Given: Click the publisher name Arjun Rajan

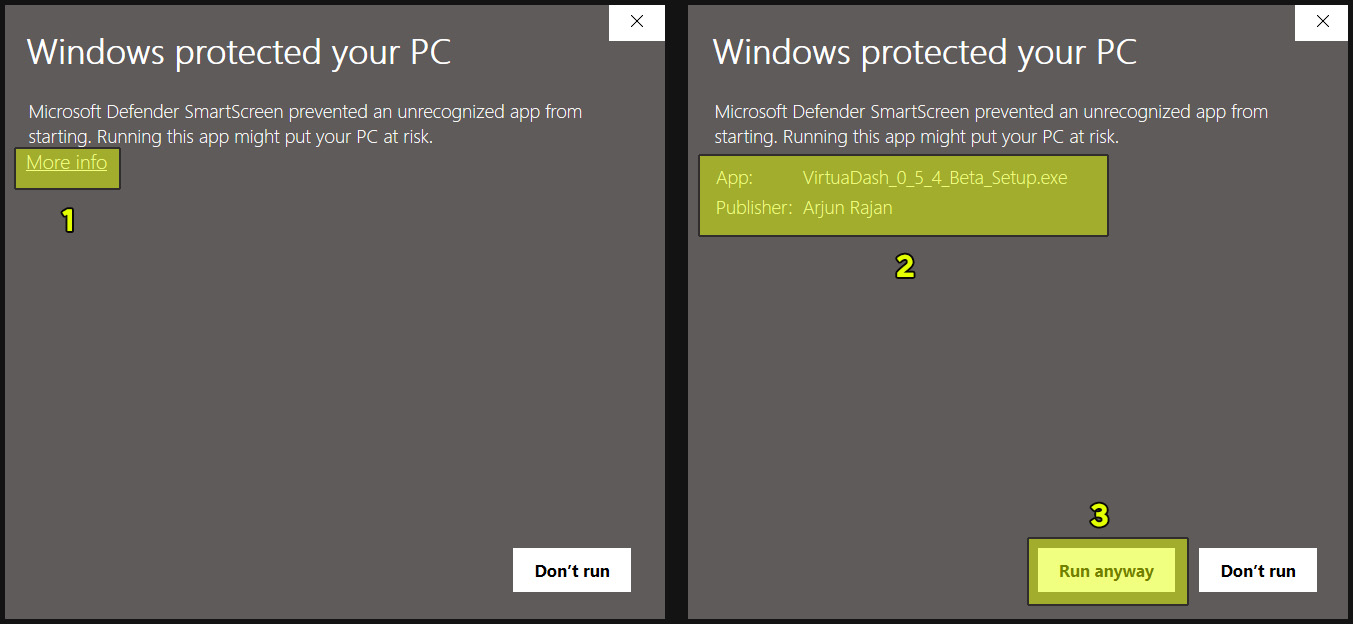Looking at the screenshot, I should pos(847,209).
